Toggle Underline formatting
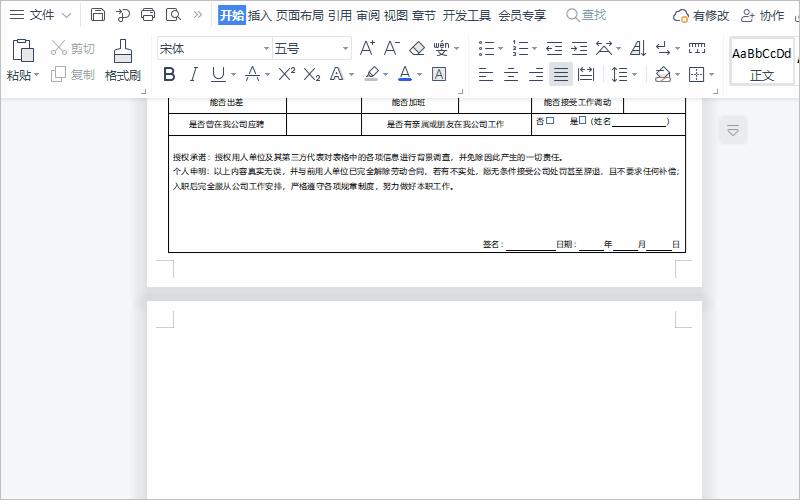 [218, 74]
